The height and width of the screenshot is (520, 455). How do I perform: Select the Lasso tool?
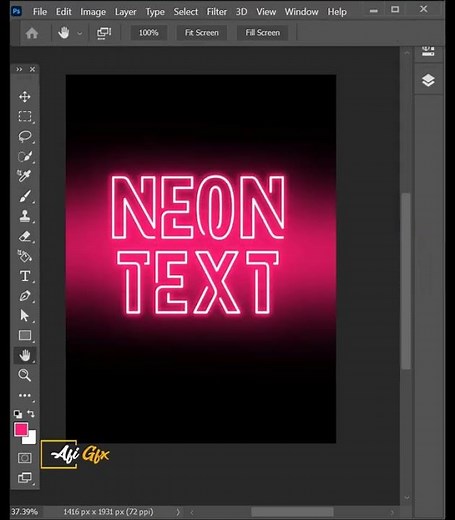tap(25, 136)
